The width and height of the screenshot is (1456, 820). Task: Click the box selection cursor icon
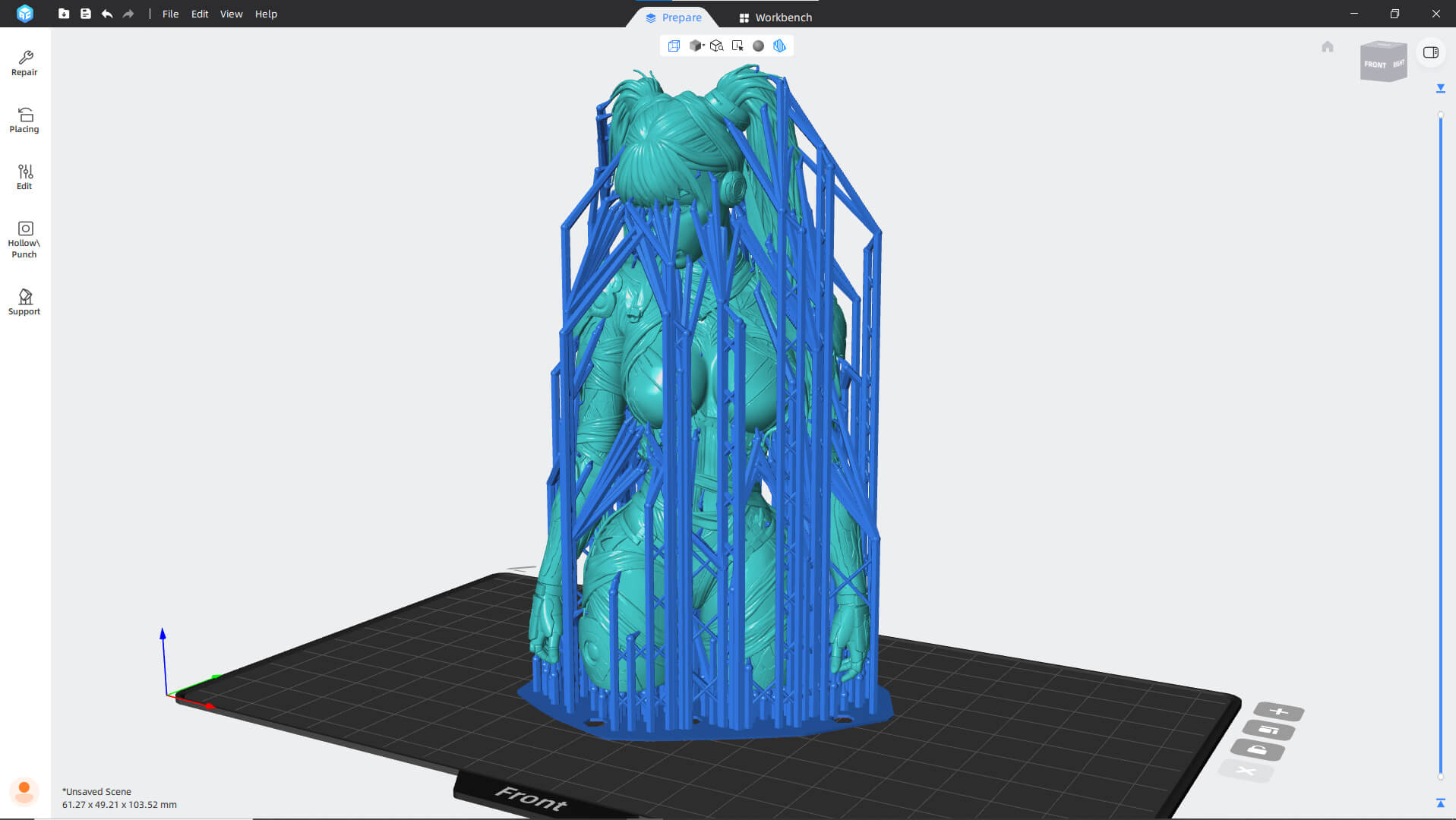pyautogui.click(x=737, y=46)
